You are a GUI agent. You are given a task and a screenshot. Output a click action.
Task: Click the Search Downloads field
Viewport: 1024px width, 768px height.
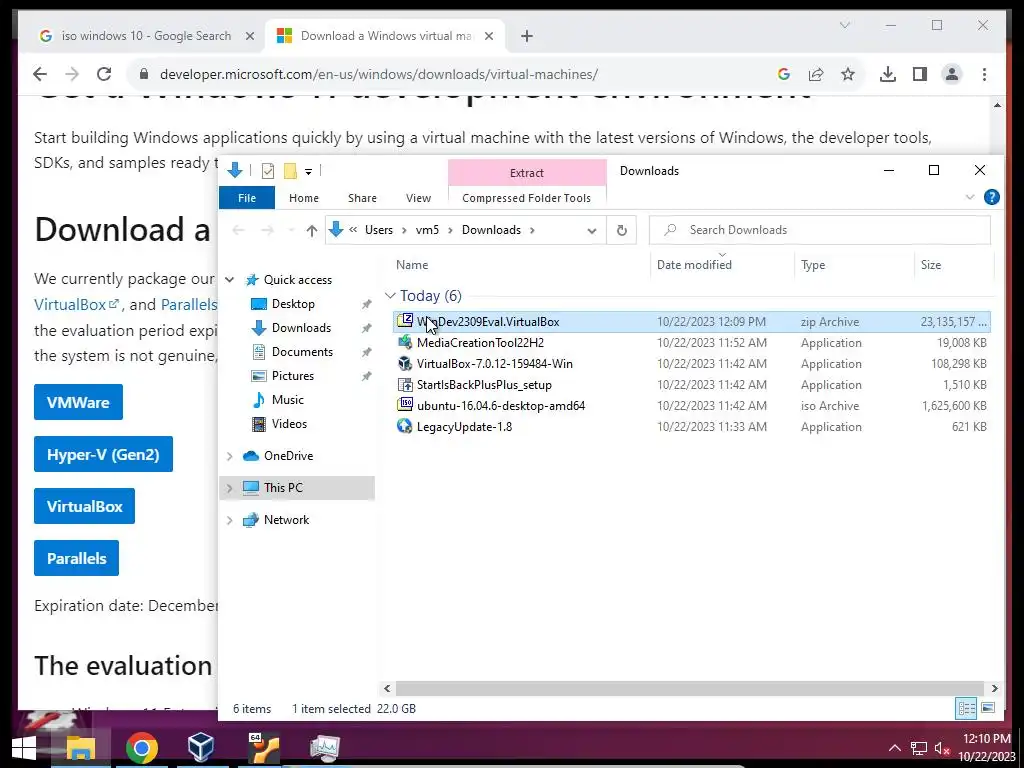click(820, 230)
